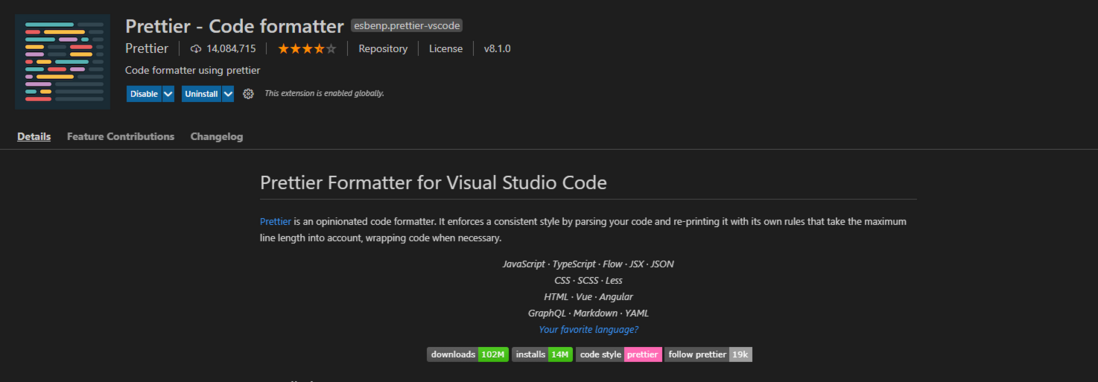
Task: Click 'Prettier Formatter for Visual Studio Code' heading
Action: pyautogui.click(x=433, y=183)
